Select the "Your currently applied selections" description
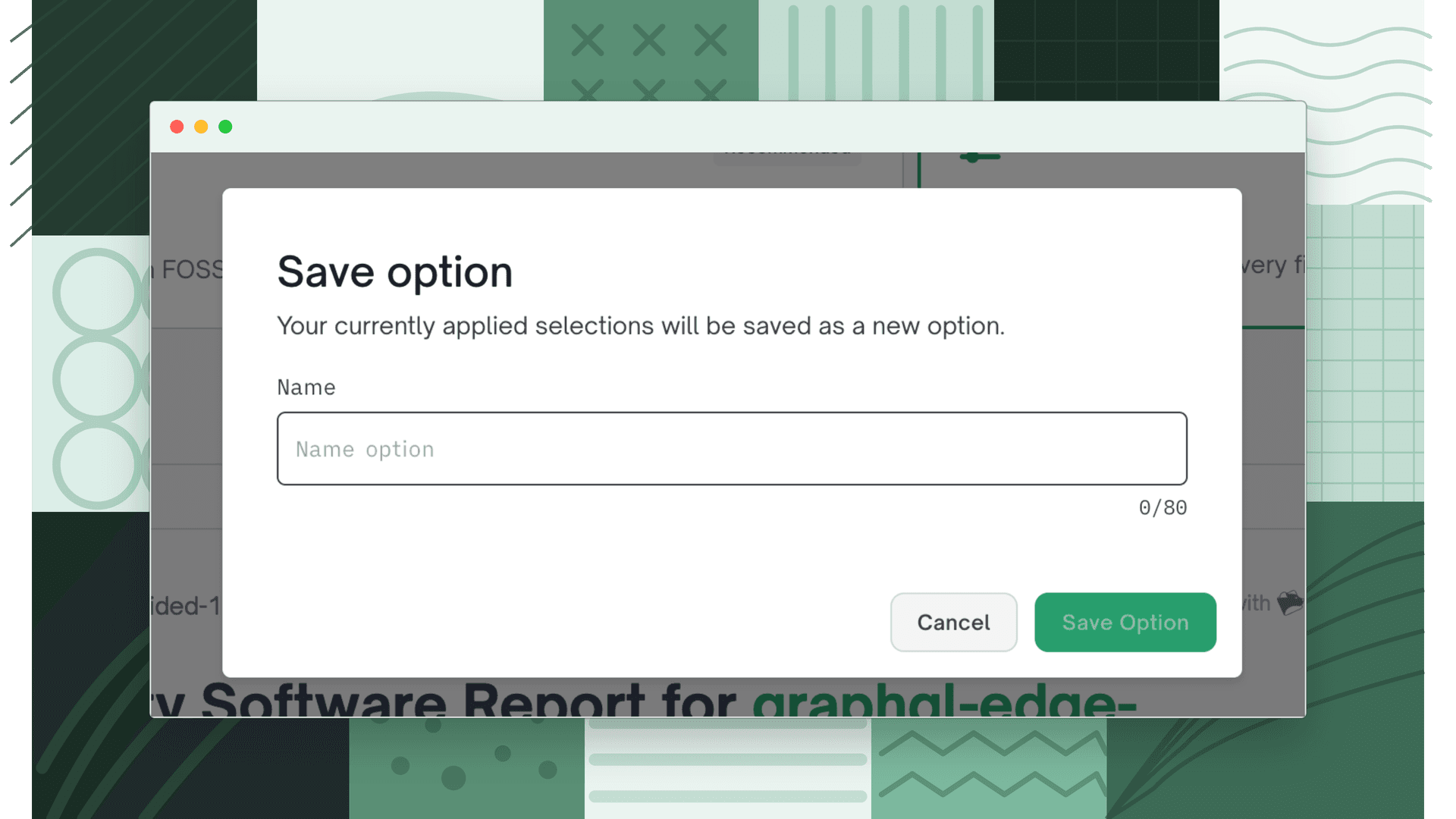Viewport: 1456px width, 819px height. [x=641, y=326]
